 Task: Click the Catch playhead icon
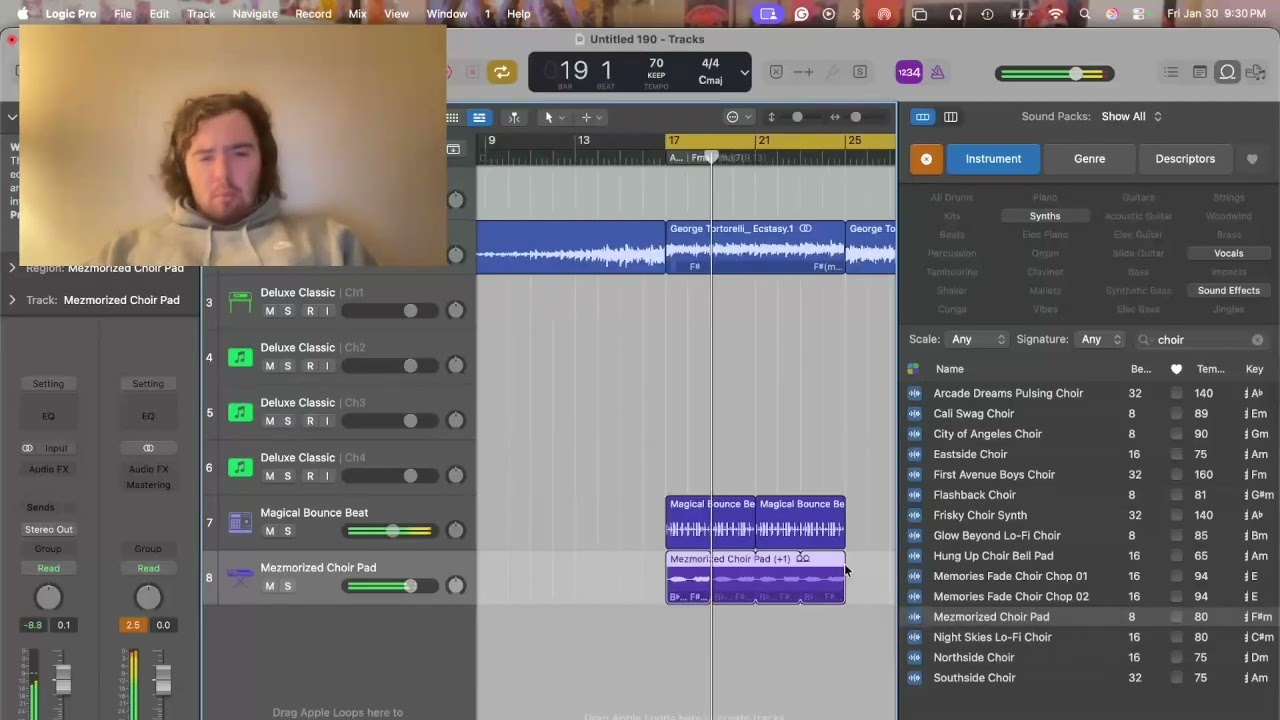point(514,118)
